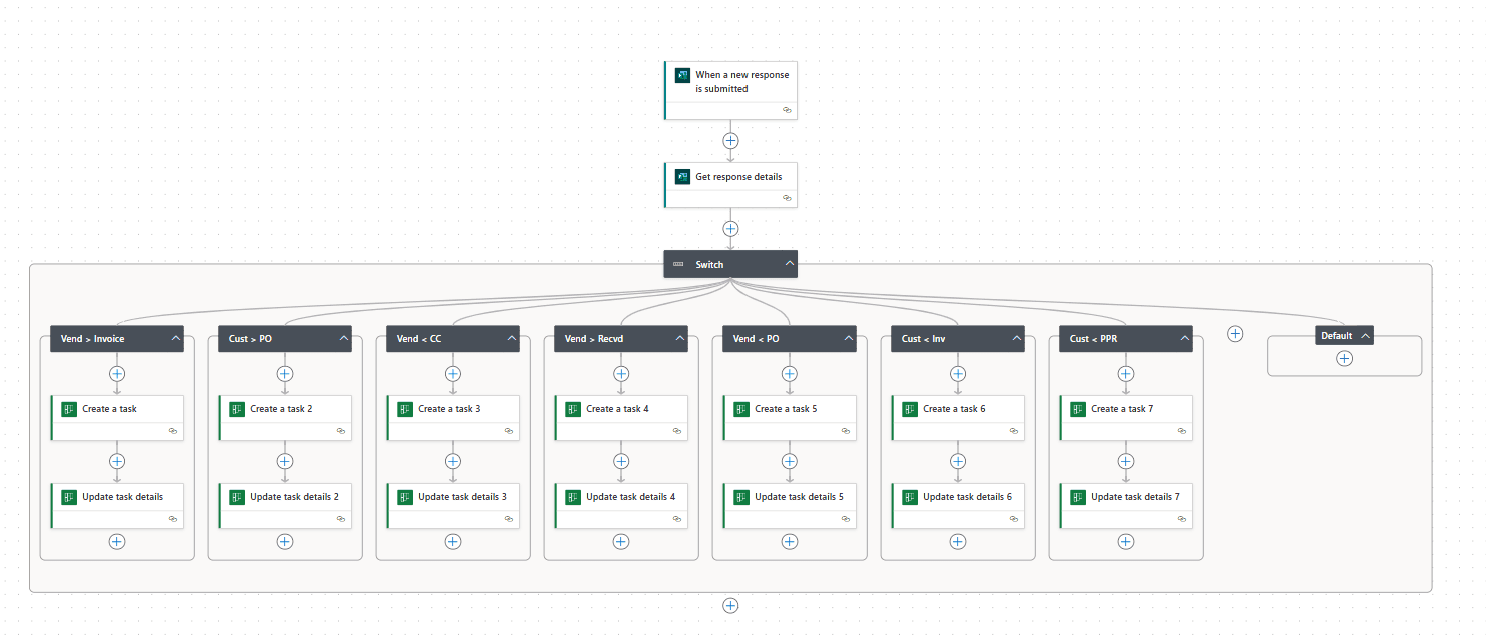Add an action inside the Default case
Screen dimensions: 1486x636
point(1345,358)
